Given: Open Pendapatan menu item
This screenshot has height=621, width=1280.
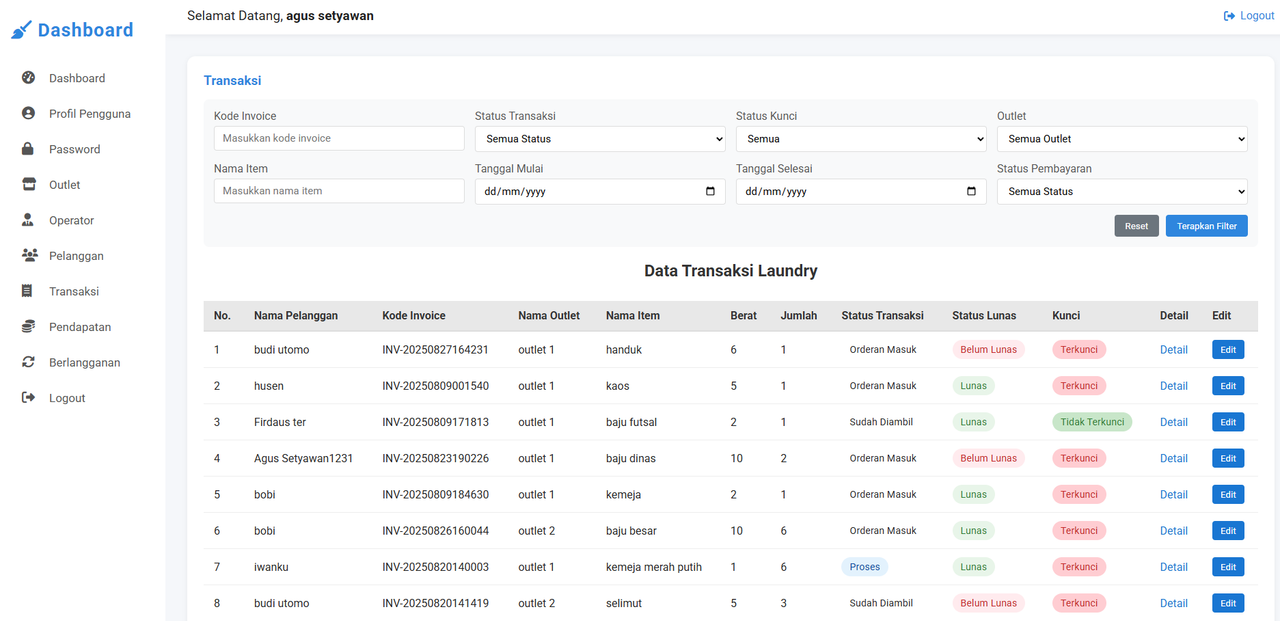Looking at the screenshot, I should 80,327.
